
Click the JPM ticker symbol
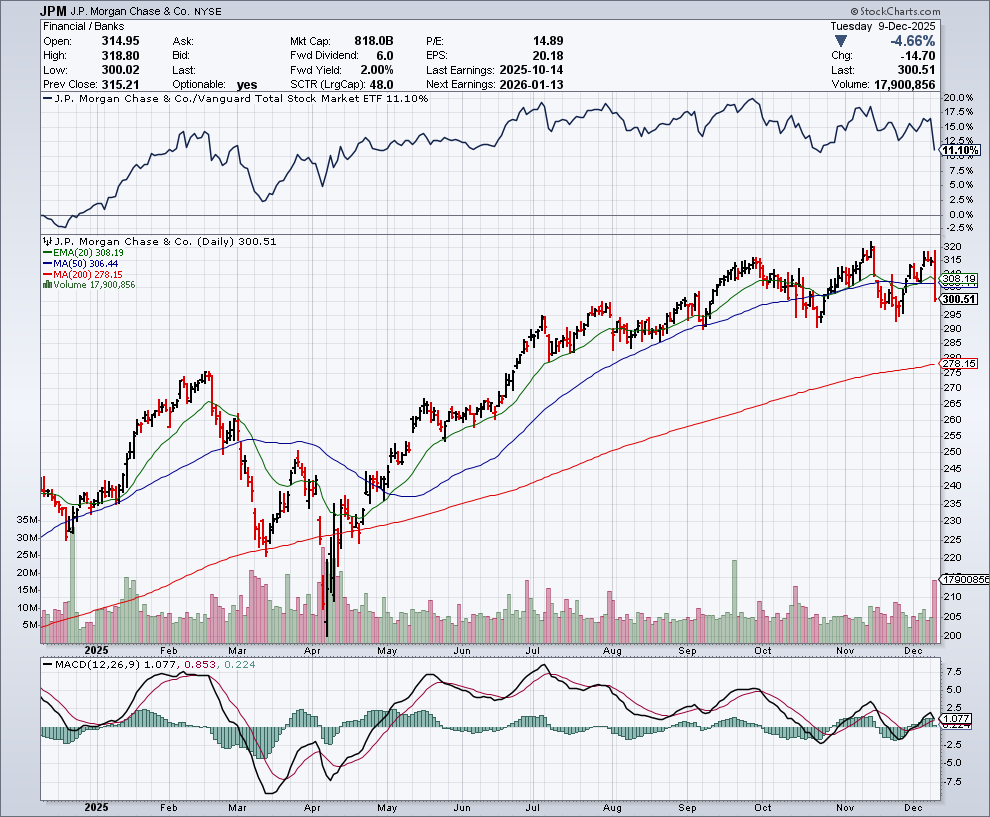click(54, 10)
